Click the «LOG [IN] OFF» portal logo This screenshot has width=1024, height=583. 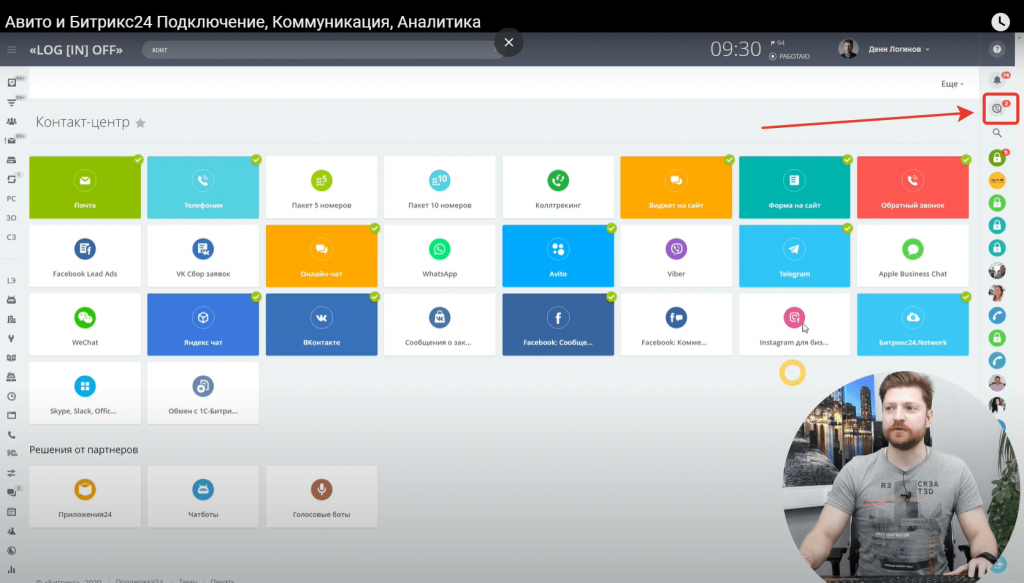point(76,50)
